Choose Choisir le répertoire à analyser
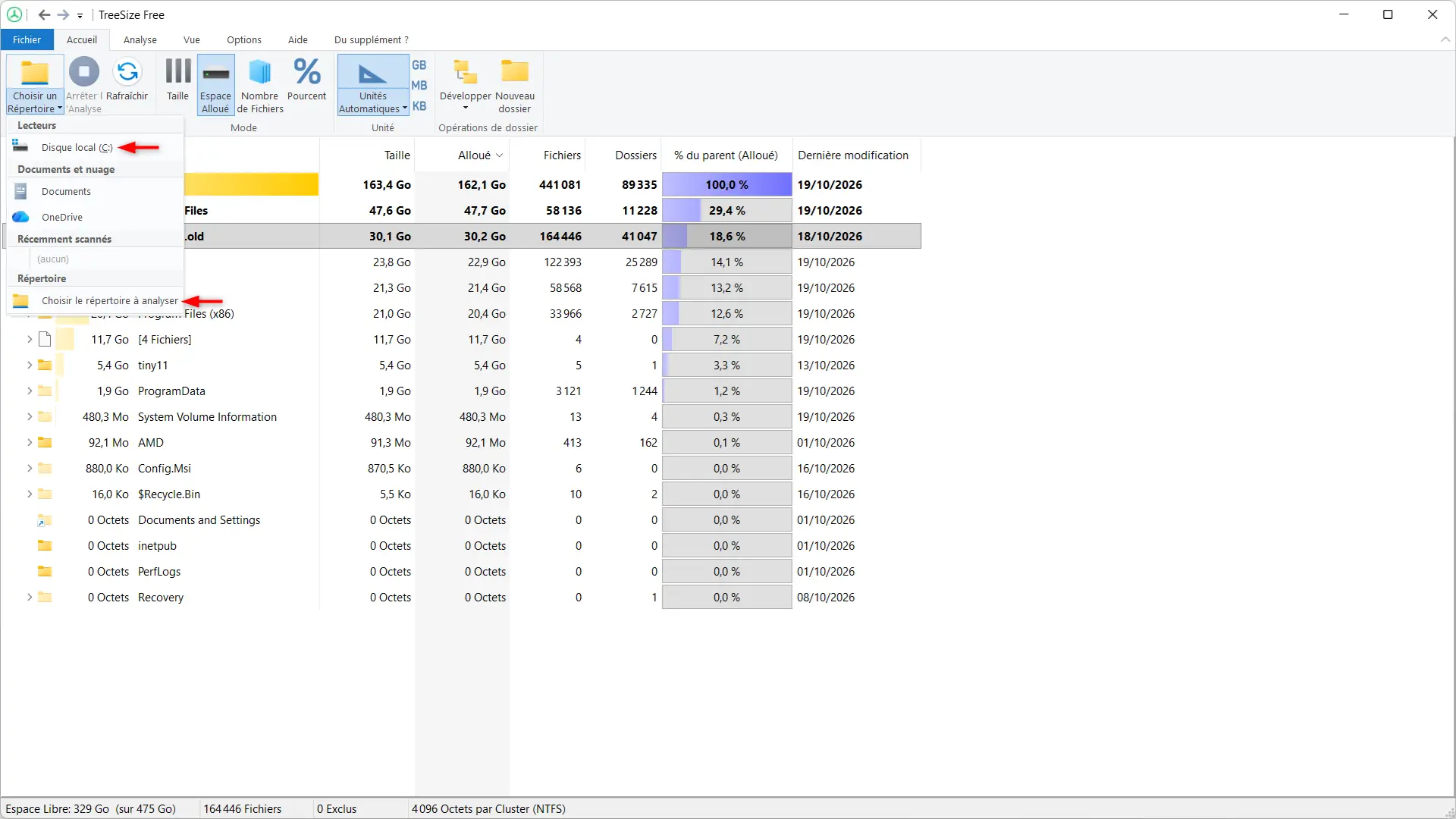Image resolution: width=1456 pixels, height=819 pixels. click(x=96, y=300)
